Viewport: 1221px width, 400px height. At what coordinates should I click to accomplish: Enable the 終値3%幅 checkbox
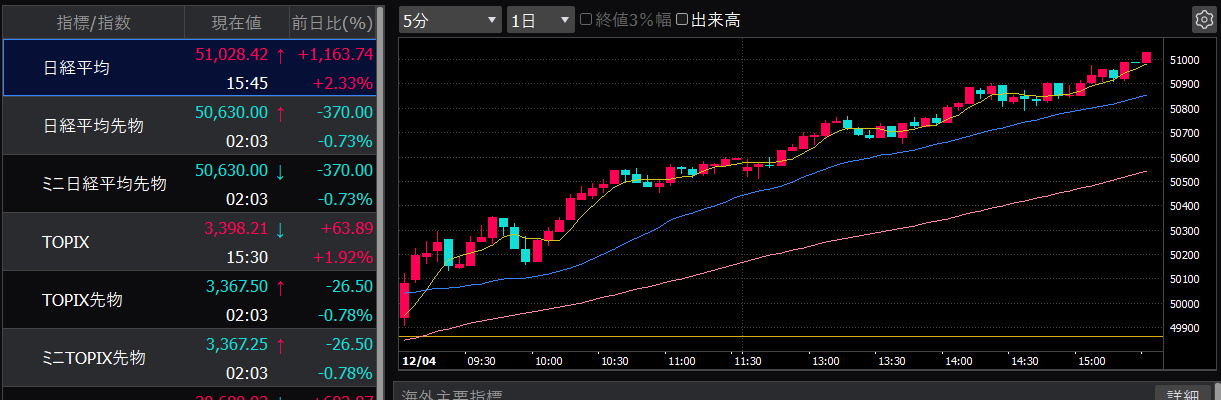coord(587,20)
